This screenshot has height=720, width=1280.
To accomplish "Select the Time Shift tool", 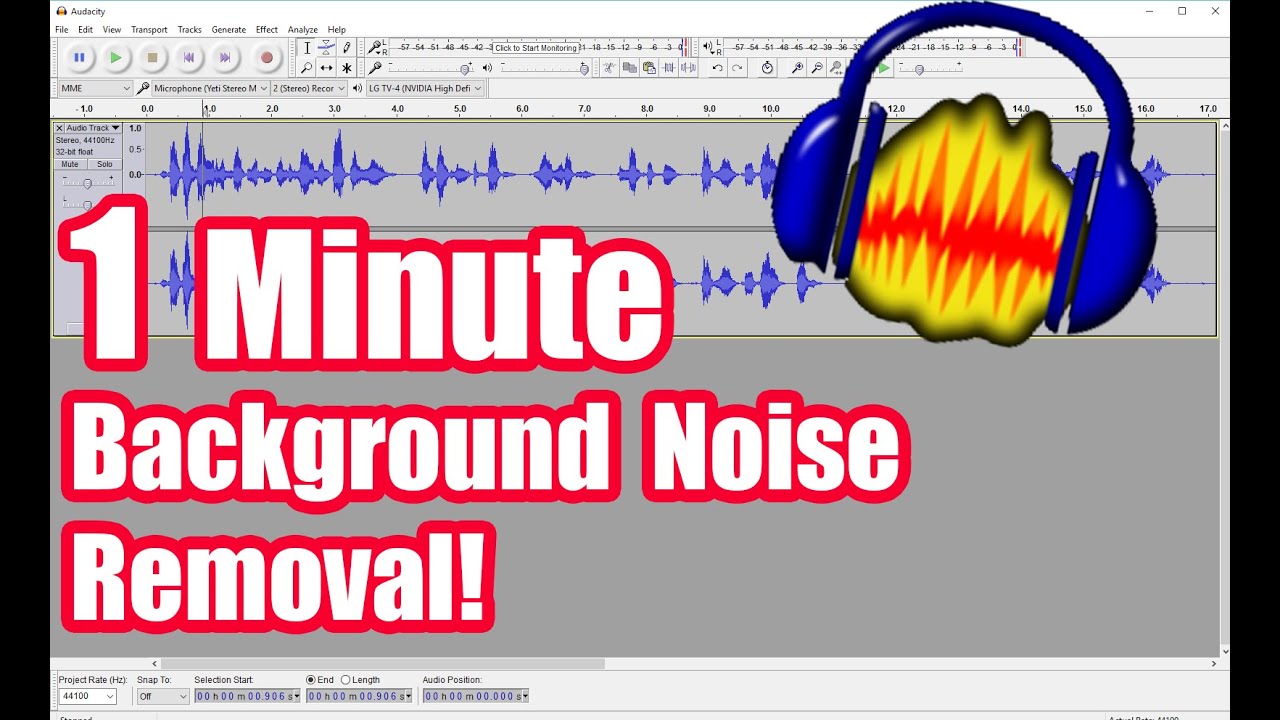I will pyautogui.click(x=327, y=68).
